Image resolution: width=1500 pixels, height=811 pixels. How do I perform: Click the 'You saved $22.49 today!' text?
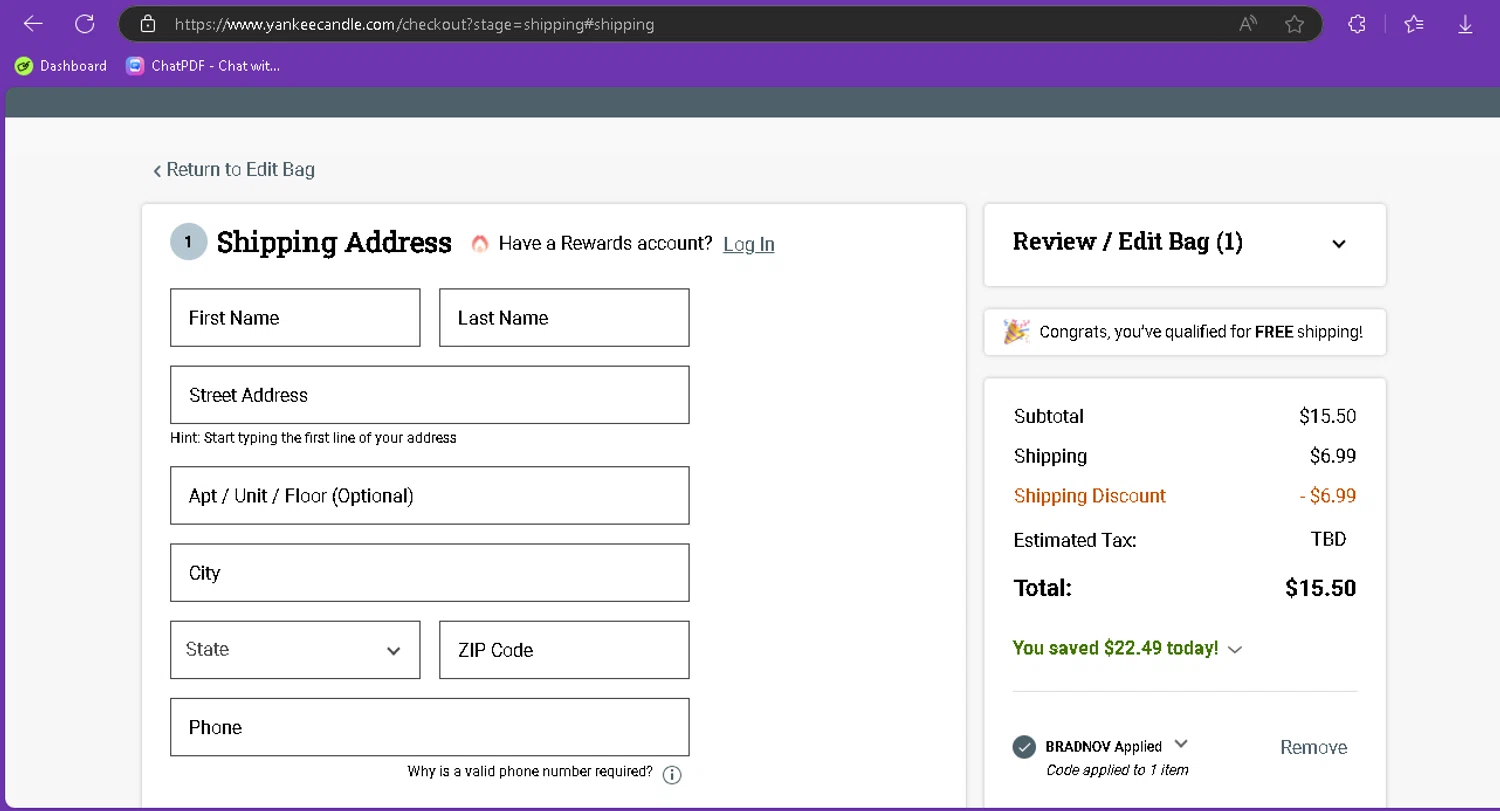point(1115,648)
